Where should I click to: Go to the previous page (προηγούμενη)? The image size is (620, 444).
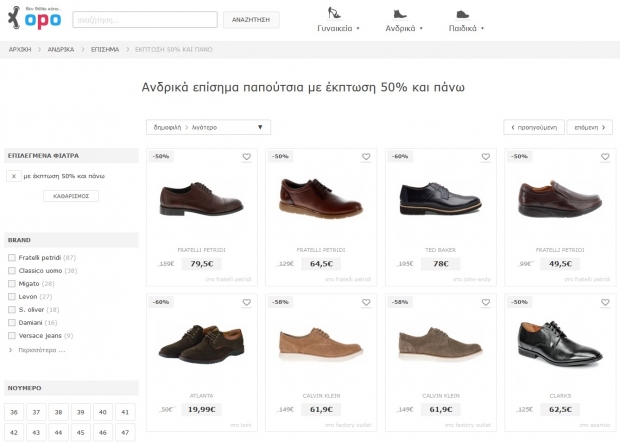[x=534, y=127]
